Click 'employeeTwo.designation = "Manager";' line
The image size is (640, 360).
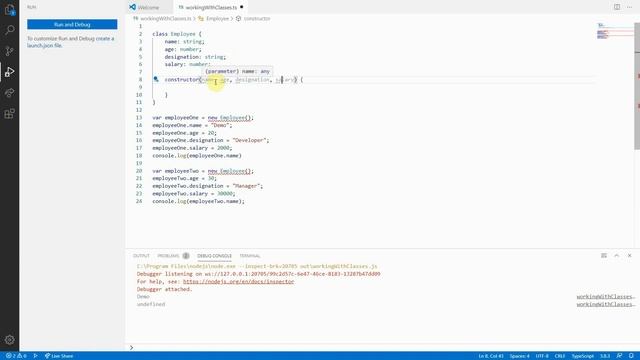coord(208,186)
